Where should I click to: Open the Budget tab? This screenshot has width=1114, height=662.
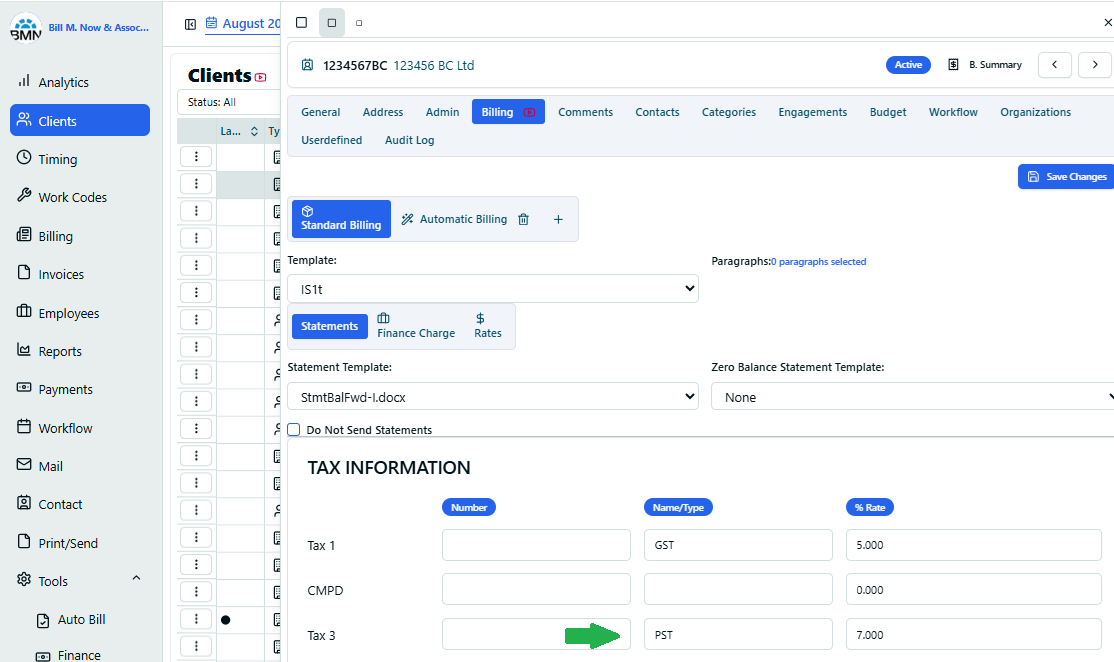[x=888, y=112]
